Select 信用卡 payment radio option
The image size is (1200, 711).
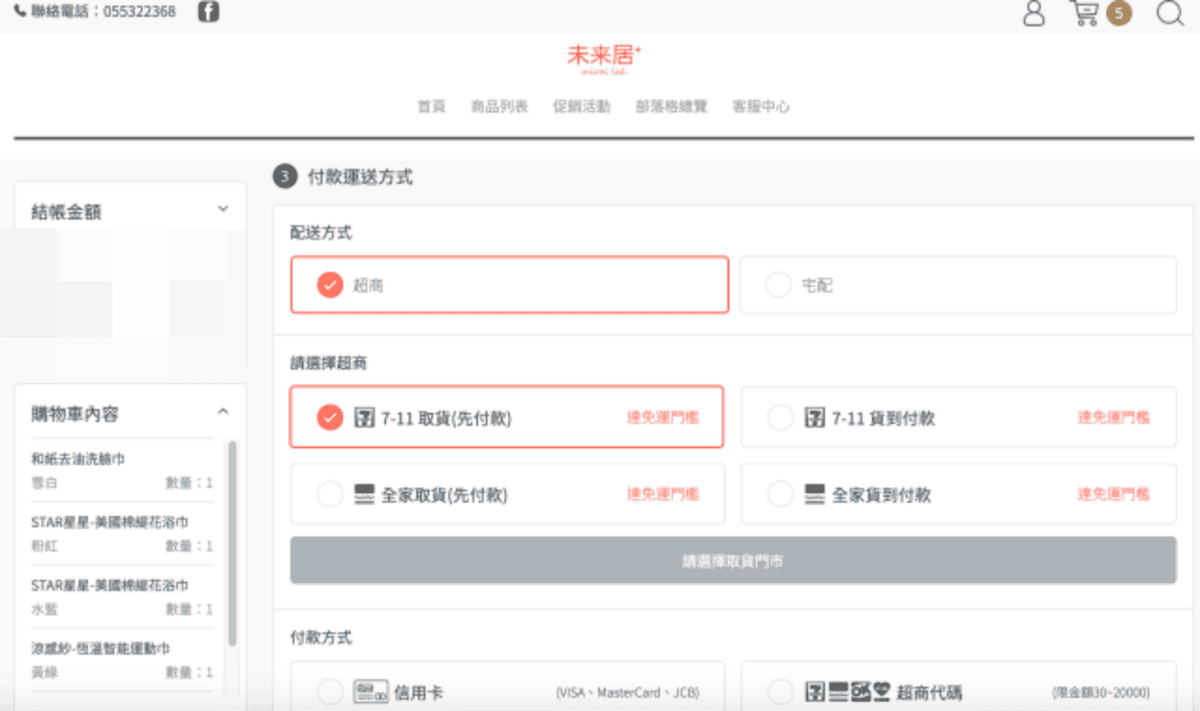[330, 692]
